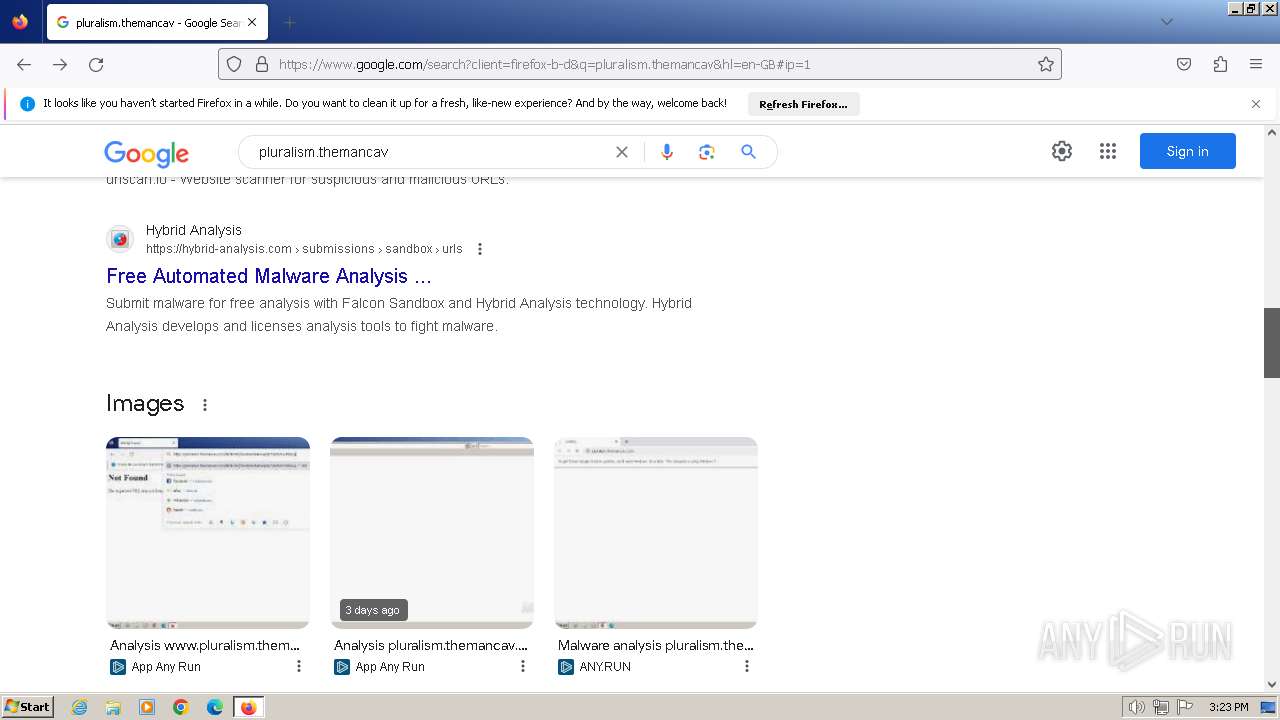Dismiss the Firefox refresh notification
Screen dimensions: 1280x720
coord(1256,104)
